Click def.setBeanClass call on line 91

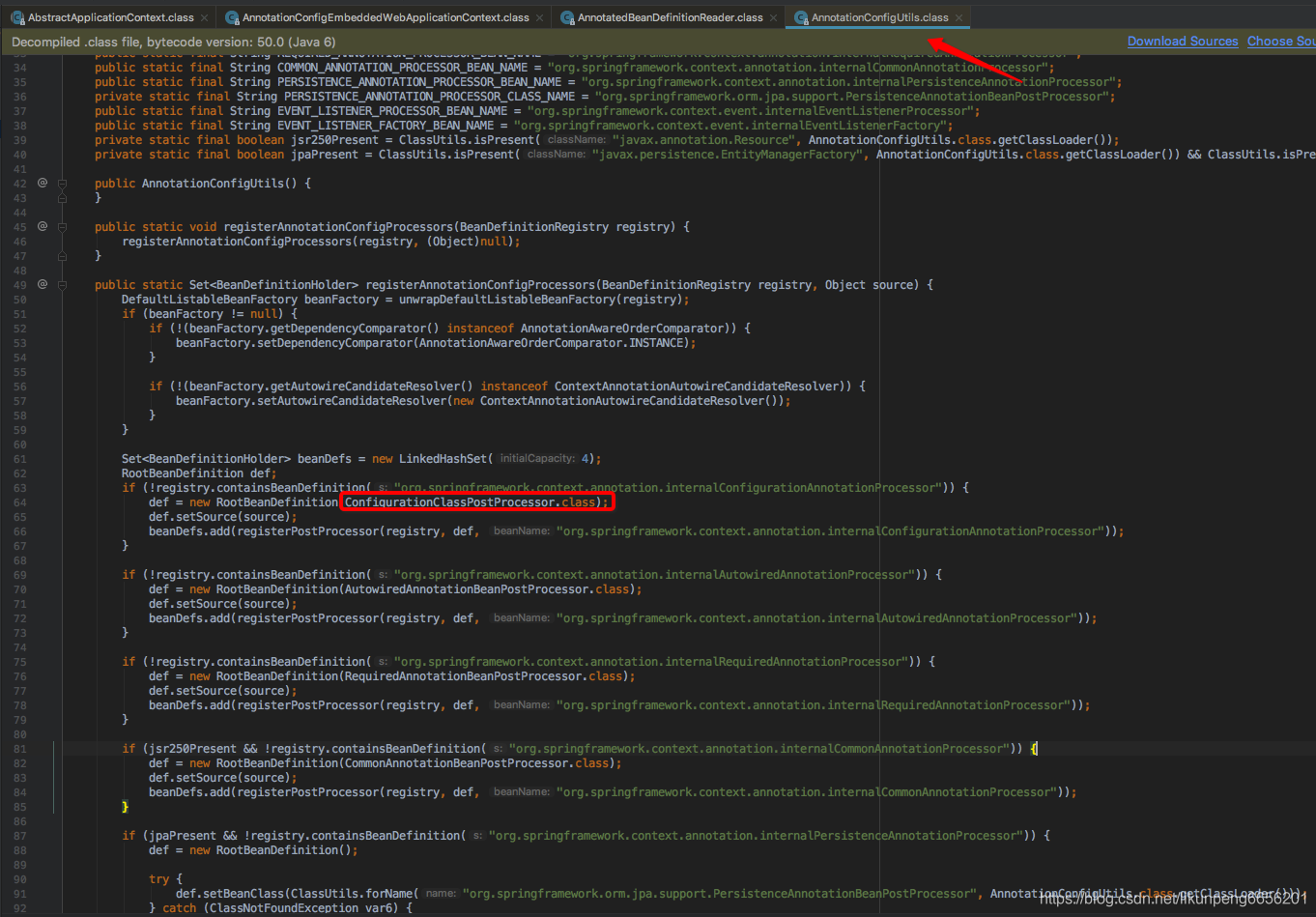tap(230, 894)
